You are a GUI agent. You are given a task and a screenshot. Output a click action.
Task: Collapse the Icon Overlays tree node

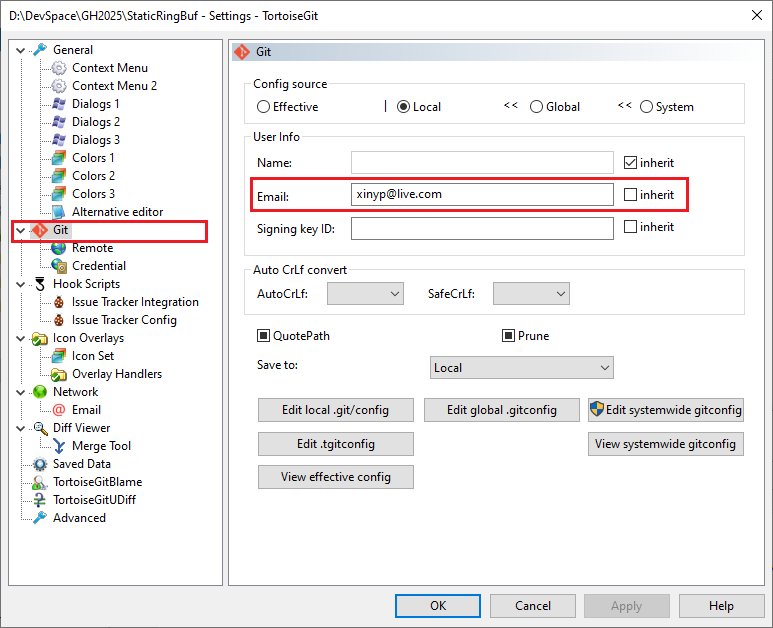20,338
